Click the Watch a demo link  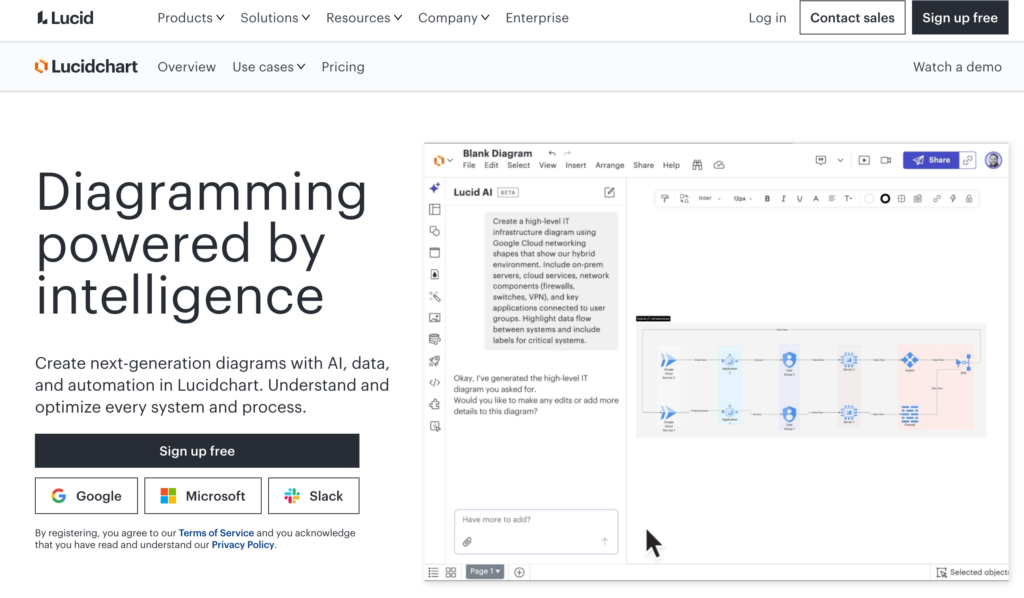[x=957, y=67]
